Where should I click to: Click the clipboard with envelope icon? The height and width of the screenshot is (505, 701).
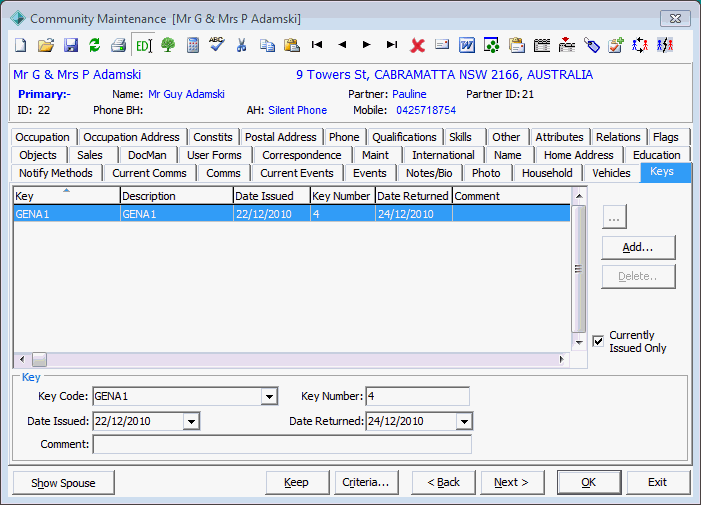[x=516, y=45]
